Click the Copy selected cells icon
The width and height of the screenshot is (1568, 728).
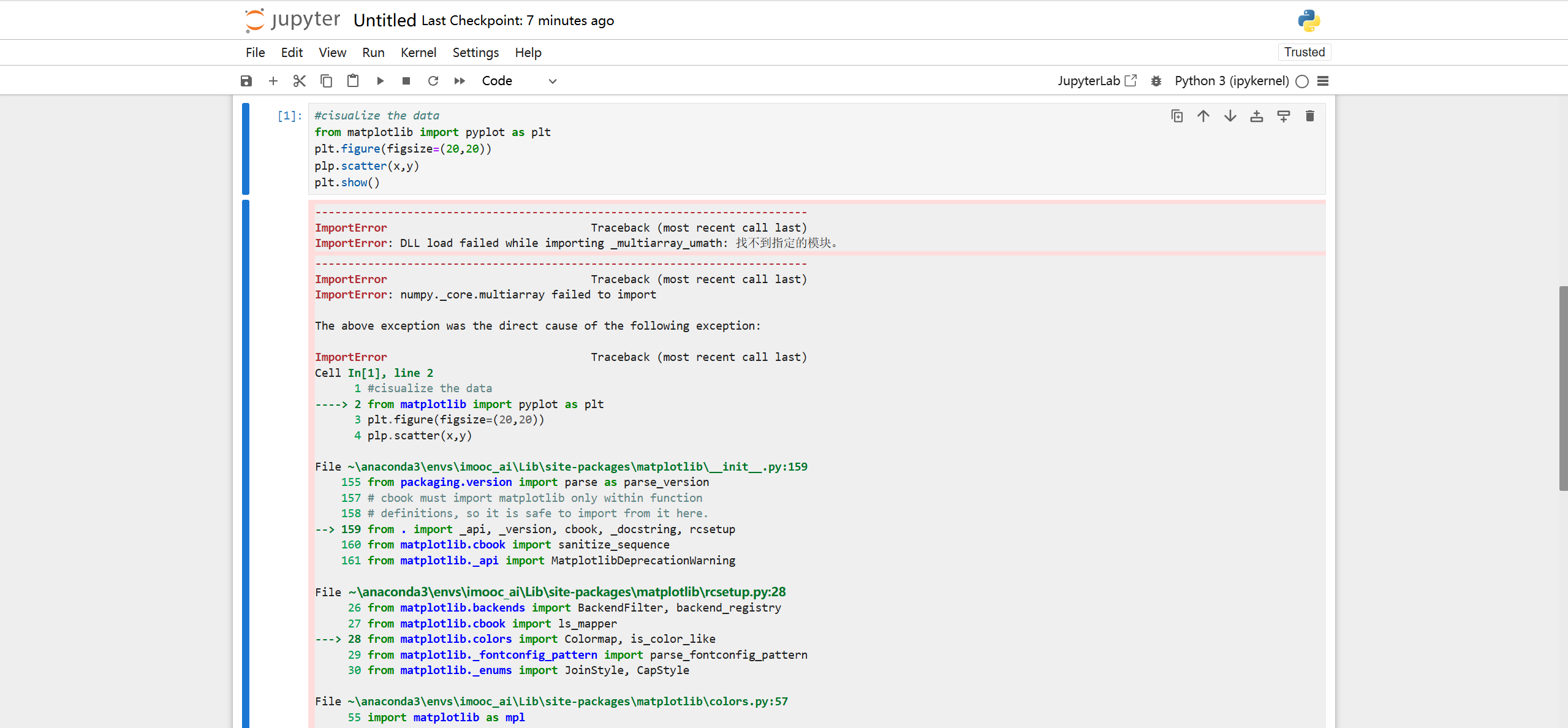(325, 81)
